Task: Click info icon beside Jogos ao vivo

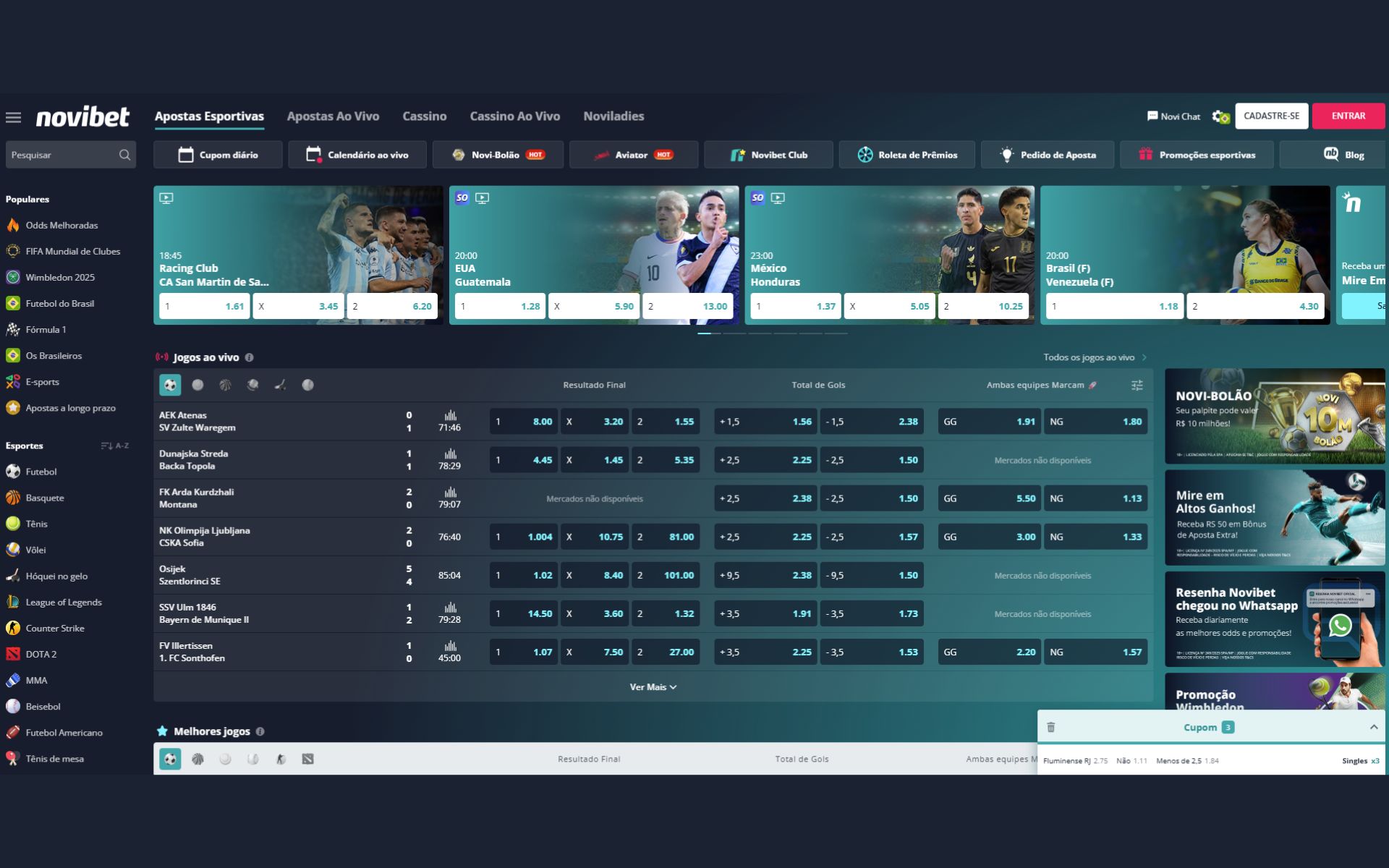Action: [x=249, y=357]
